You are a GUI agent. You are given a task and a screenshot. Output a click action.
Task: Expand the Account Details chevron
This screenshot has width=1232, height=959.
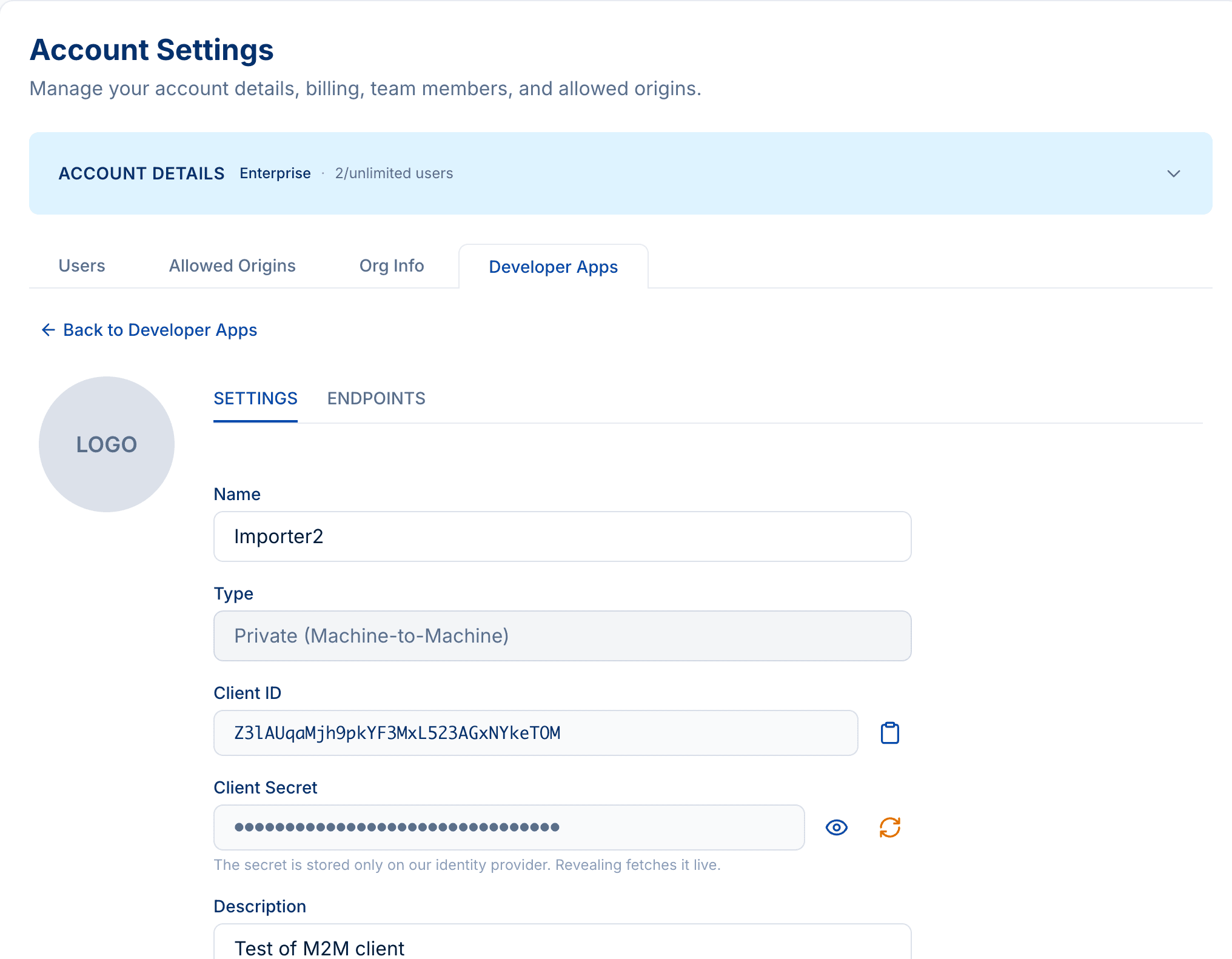pyautogui.click(x=1173, y=173)
